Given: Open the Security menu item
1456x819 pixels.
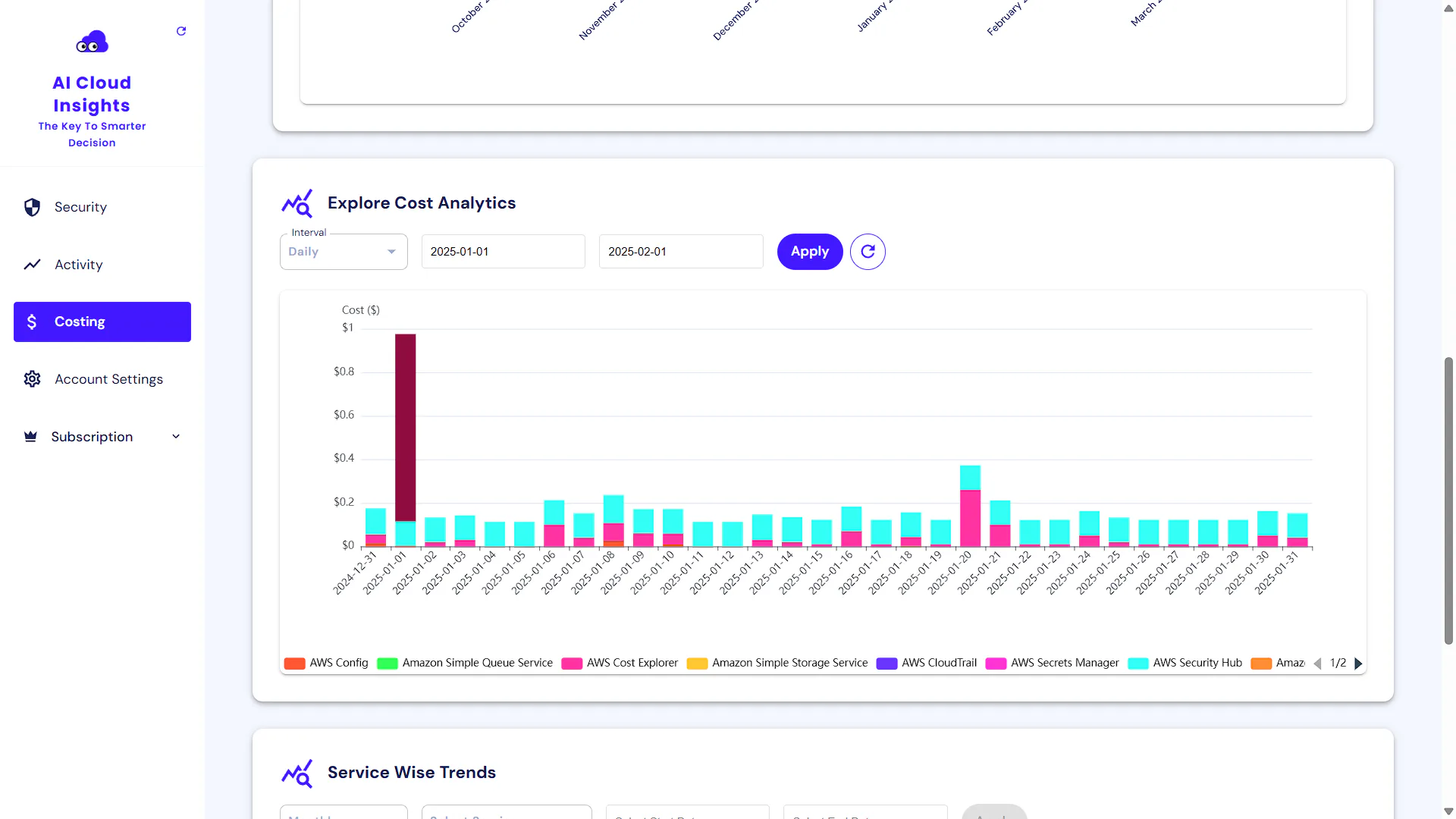Looking at the screenshot, I should pos(102,207).
